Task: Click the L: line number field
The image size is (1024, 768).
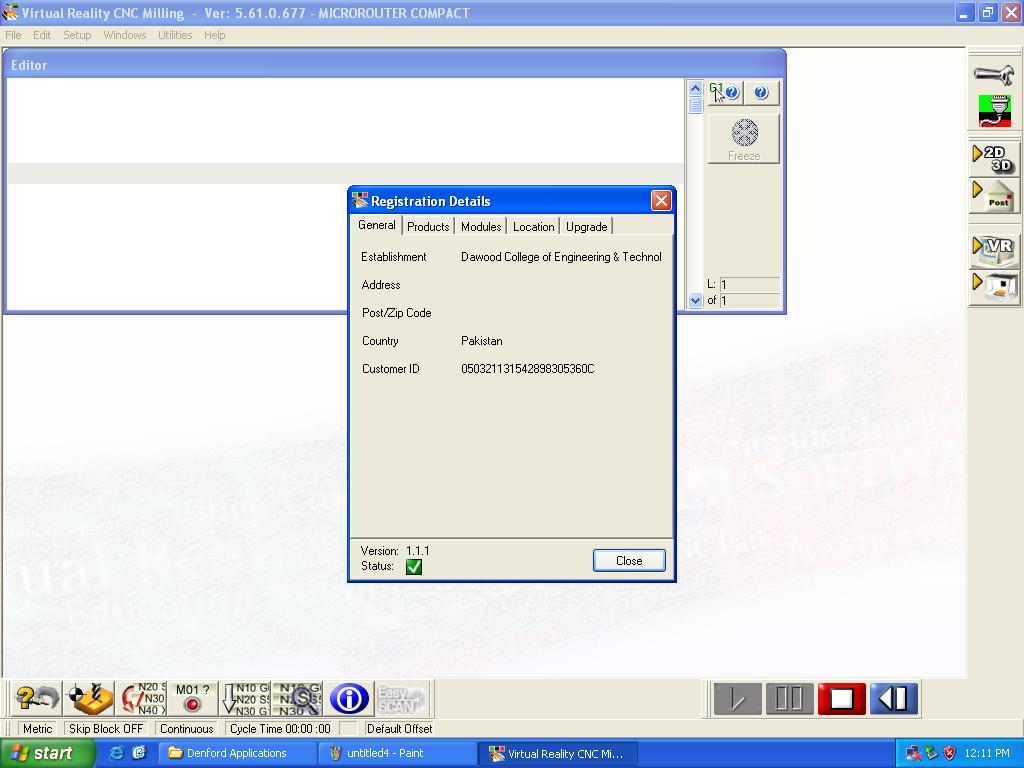Action: (x=750, y=285)
